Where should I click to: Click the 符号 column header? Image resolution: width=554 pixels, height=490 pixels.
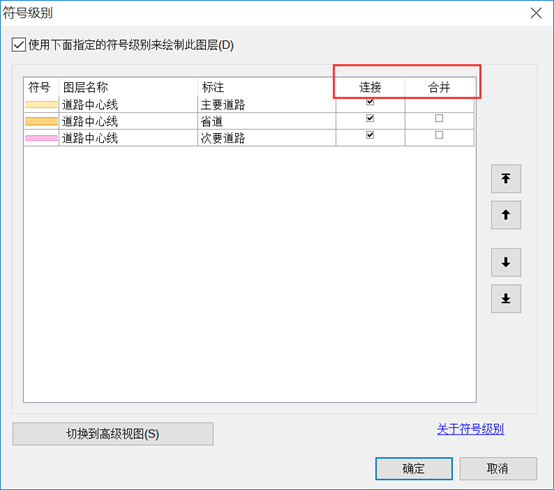(41, 87)
